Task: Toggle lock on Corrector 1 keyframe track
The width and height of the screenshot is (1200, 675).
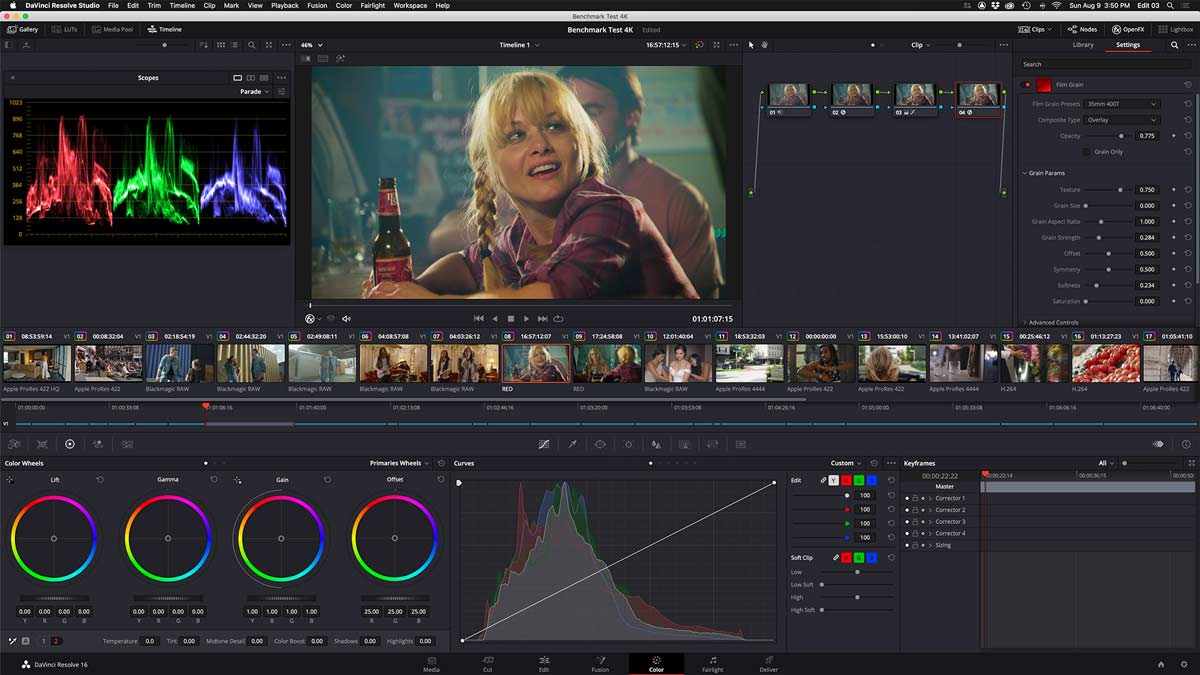Action: coord(914,498)
